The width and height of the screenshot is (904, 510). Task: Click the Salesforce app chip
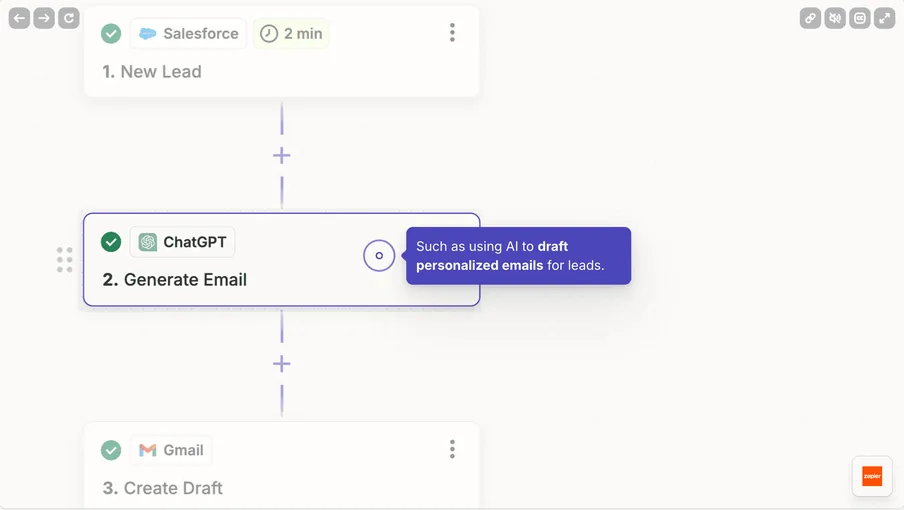(x=189, y=33)
